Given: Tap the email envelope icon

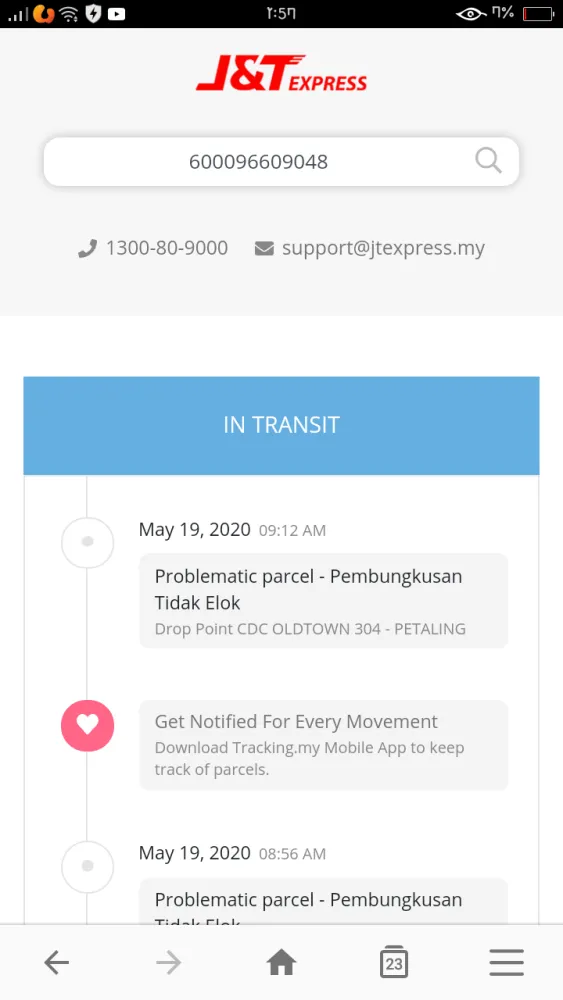Looking at the screenshot, I should 264,248.
